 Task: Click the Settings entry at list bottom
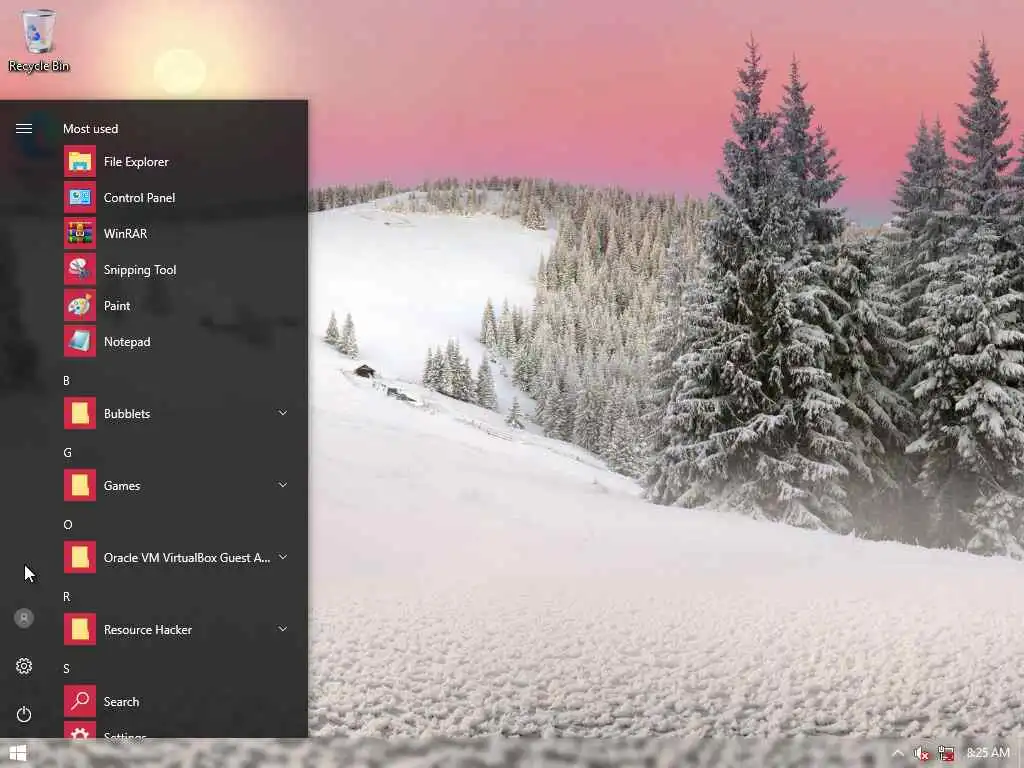(x=178, y=730)
